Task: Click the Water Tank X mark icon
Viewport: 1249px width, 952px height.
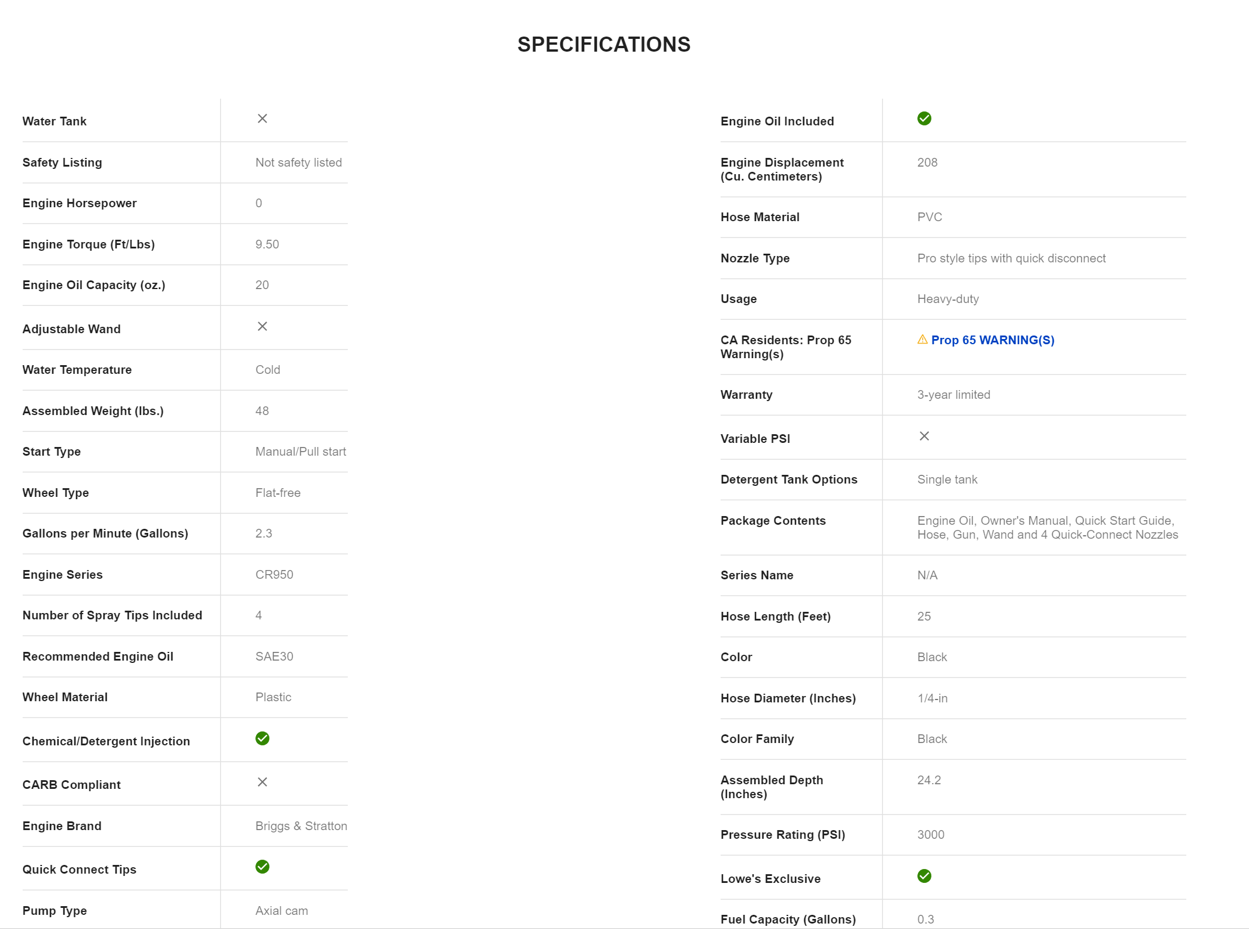Action: click(262, 119)
